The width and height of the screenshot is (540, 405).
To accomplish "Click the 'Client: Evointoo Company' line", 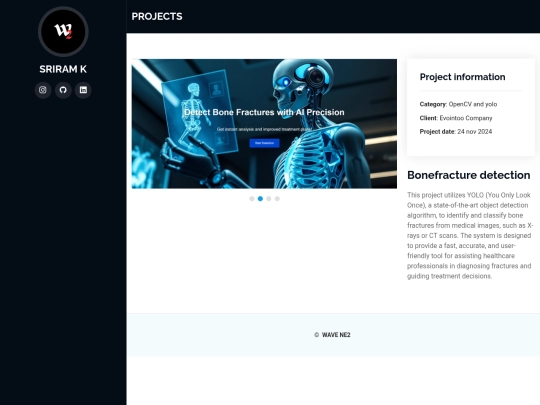I will 456,118.
